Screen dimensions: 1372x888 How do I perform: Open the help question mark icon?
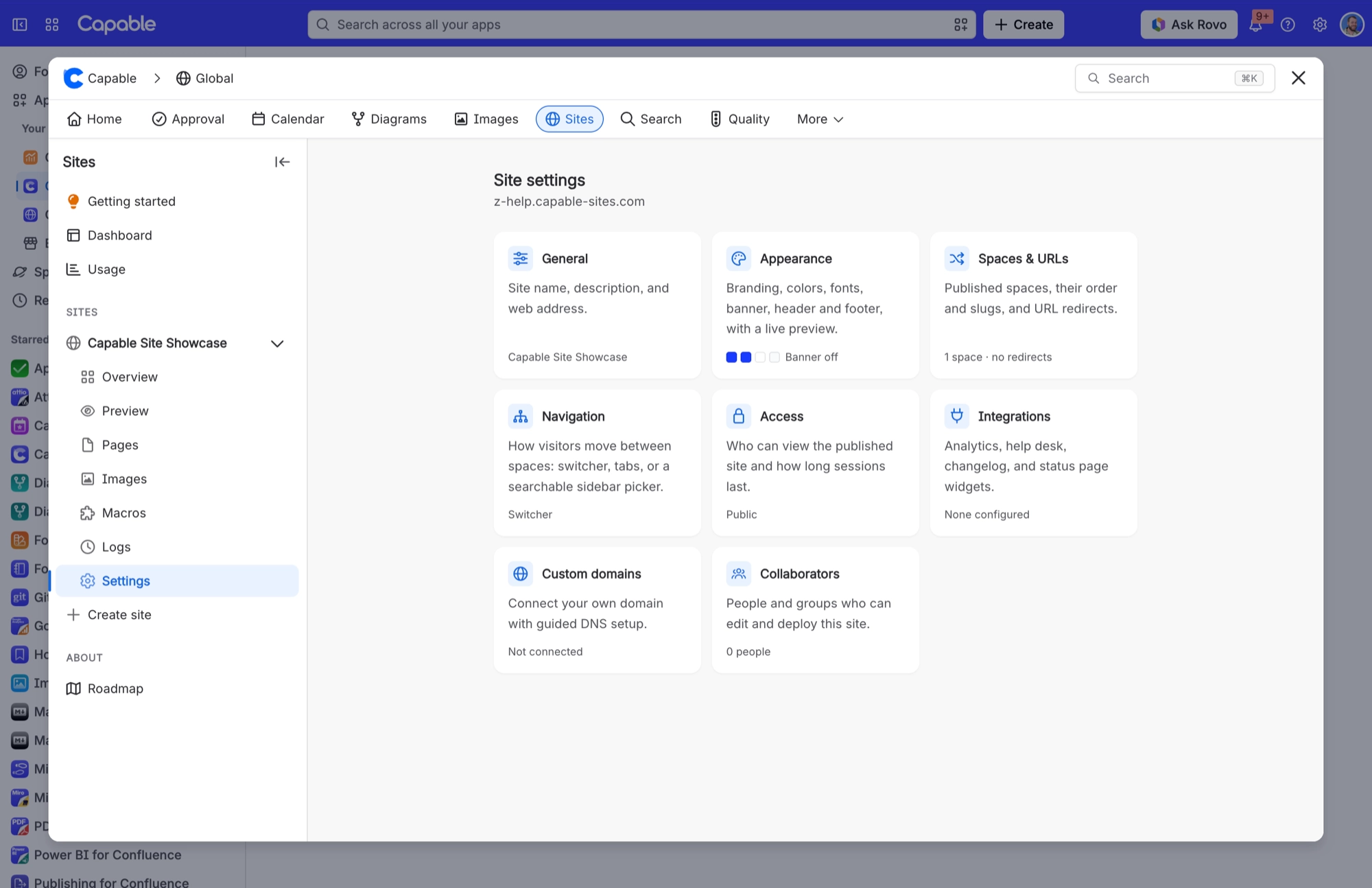1288,25
